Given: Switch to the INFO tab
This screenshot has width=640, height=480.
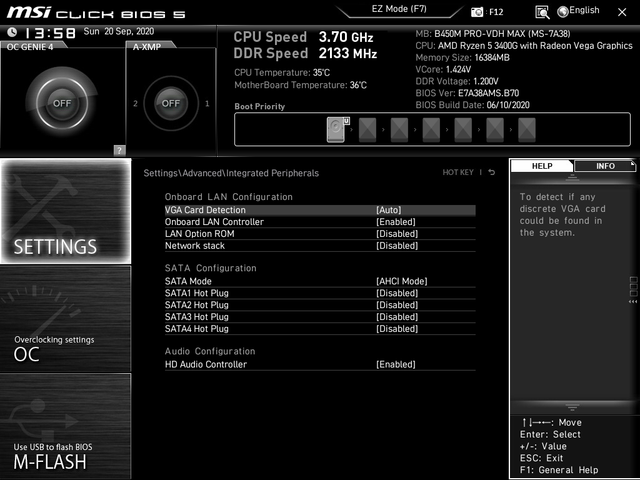Looking at the screenshot, I should (x=605, y=166).
